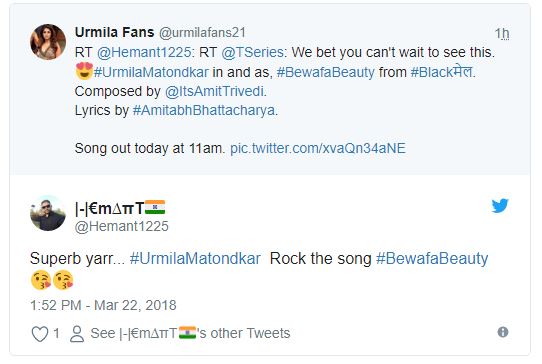This screenshot has height=364, width=542.
Task: Click the Twitter bird logo icon
Action: (500, 206)
